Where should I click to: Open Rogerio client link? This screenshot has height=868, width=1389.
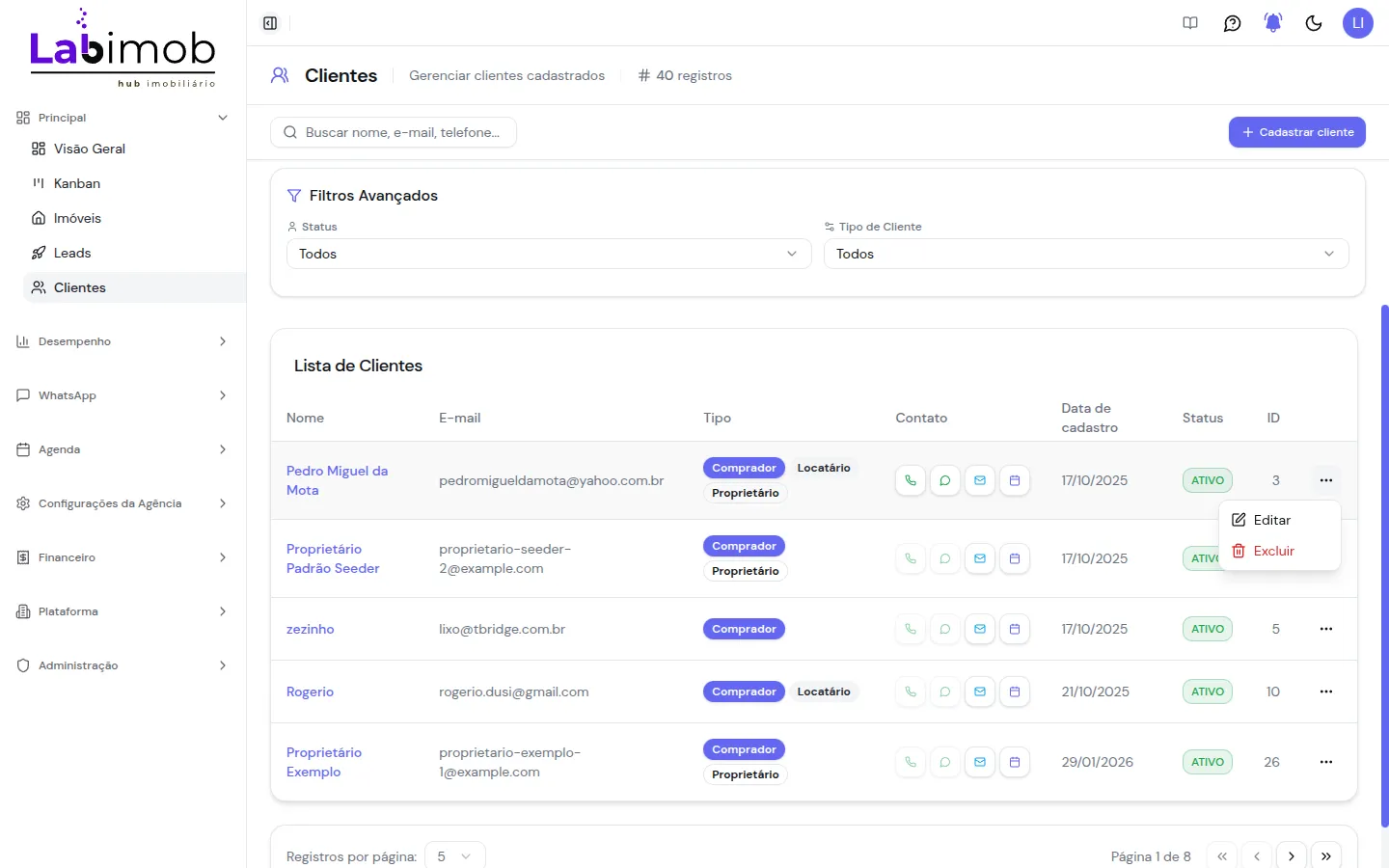(x=310, y=692)
